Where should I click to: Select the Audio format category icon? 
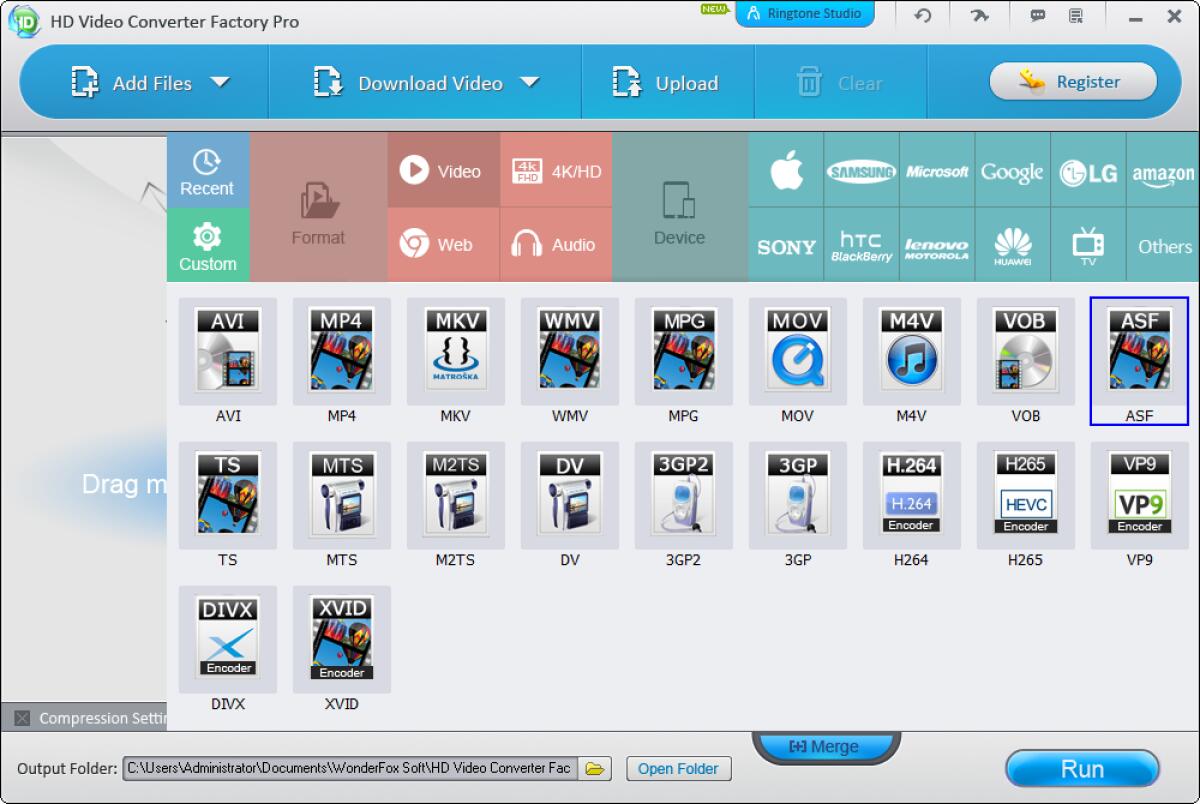click(x=556, y=244)
